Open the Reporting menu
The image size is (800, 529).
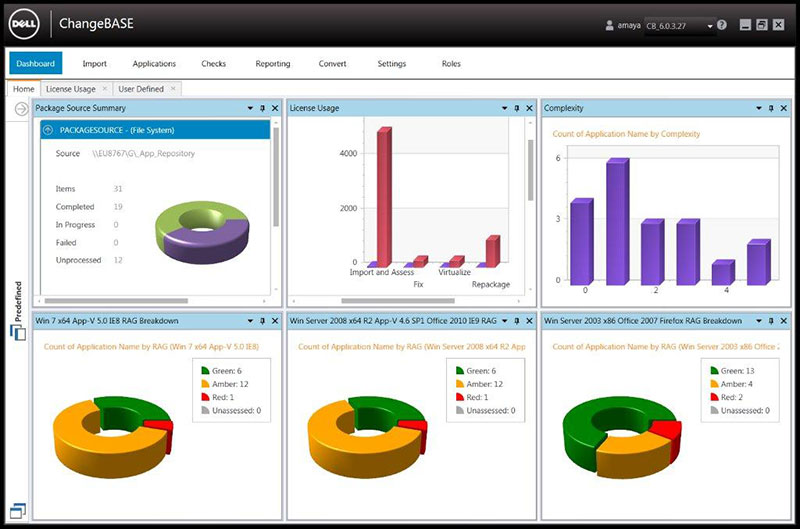[x=273, y=64]
